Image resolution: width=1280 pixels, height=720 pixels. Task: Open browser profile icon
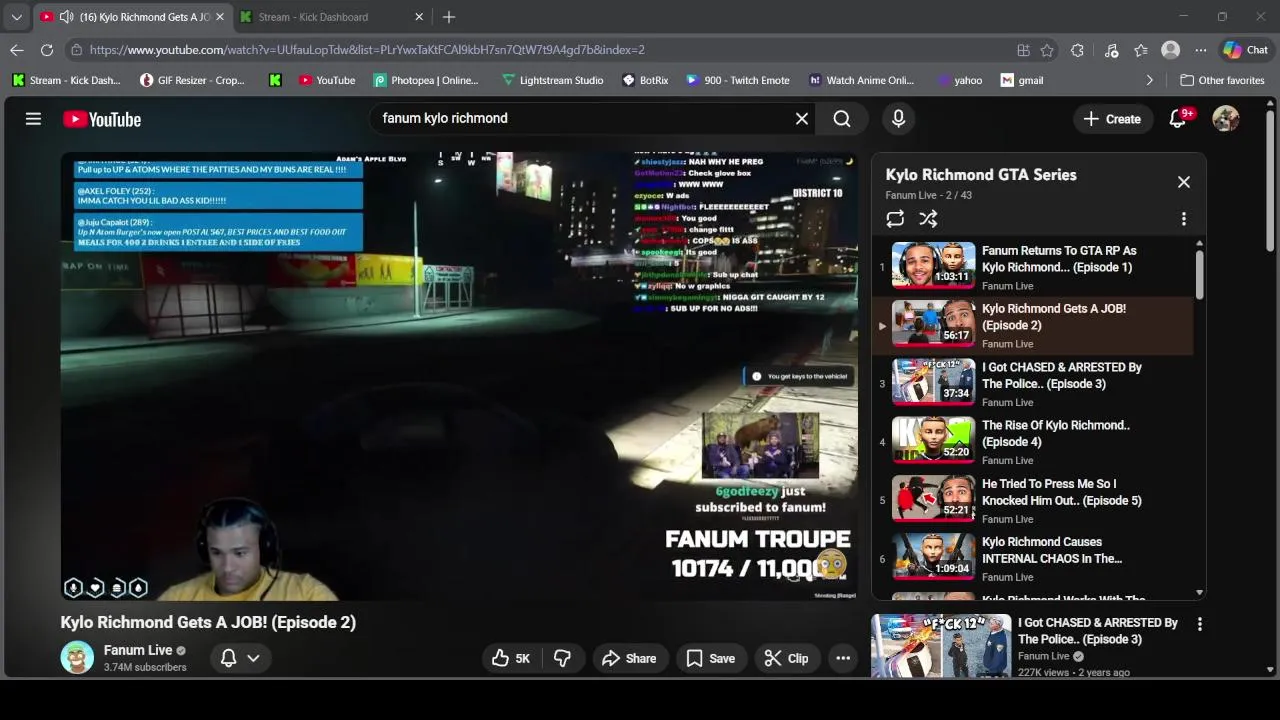pos(1170,50)
